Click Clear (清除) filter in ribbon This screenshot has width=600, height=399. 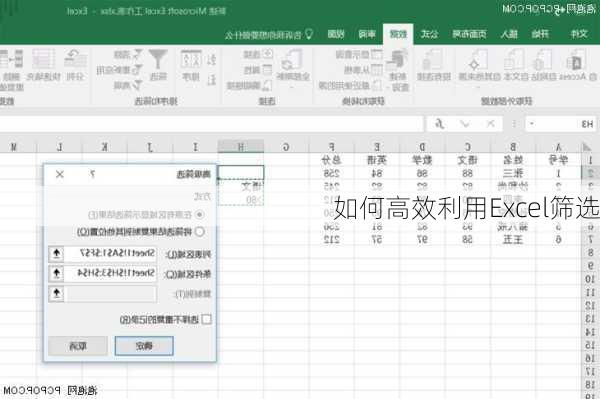(x=128, y=54)
